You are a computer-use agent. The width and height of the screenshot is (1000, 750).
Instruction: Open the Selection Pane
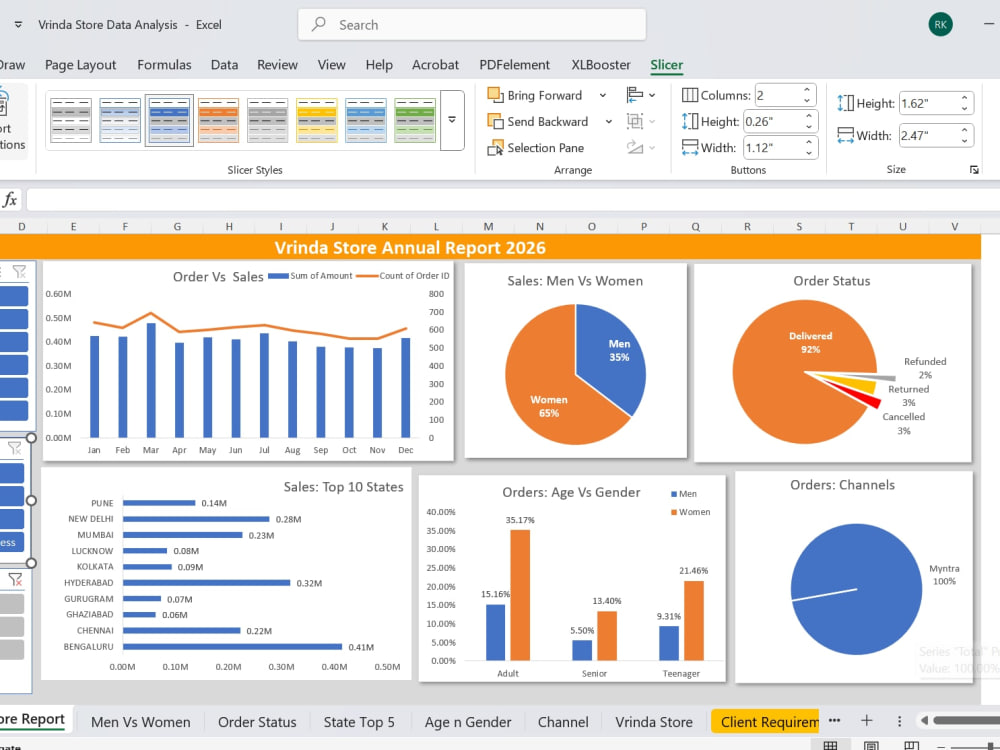click(536, 148)
